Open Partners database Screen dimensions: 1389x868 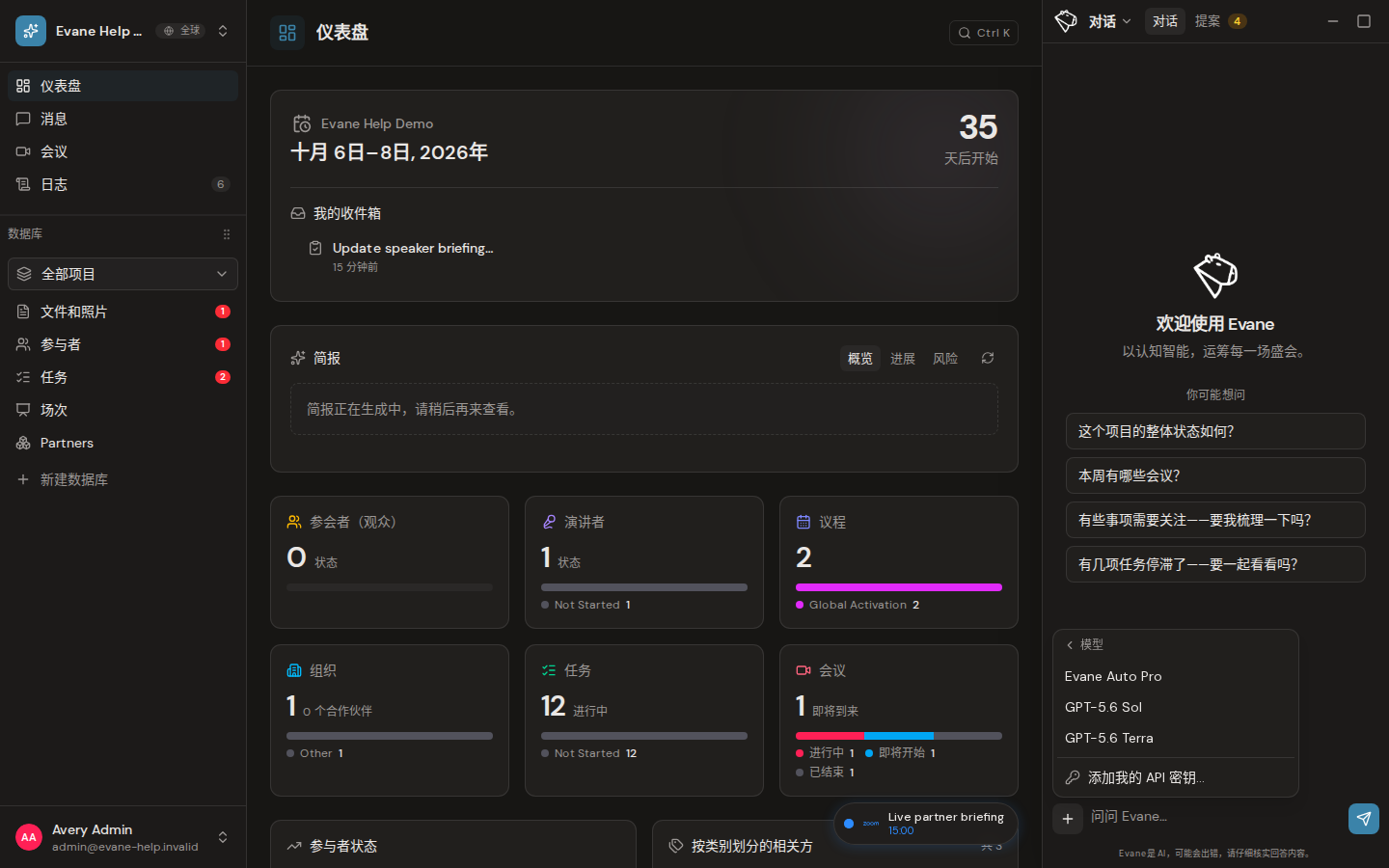123,443
